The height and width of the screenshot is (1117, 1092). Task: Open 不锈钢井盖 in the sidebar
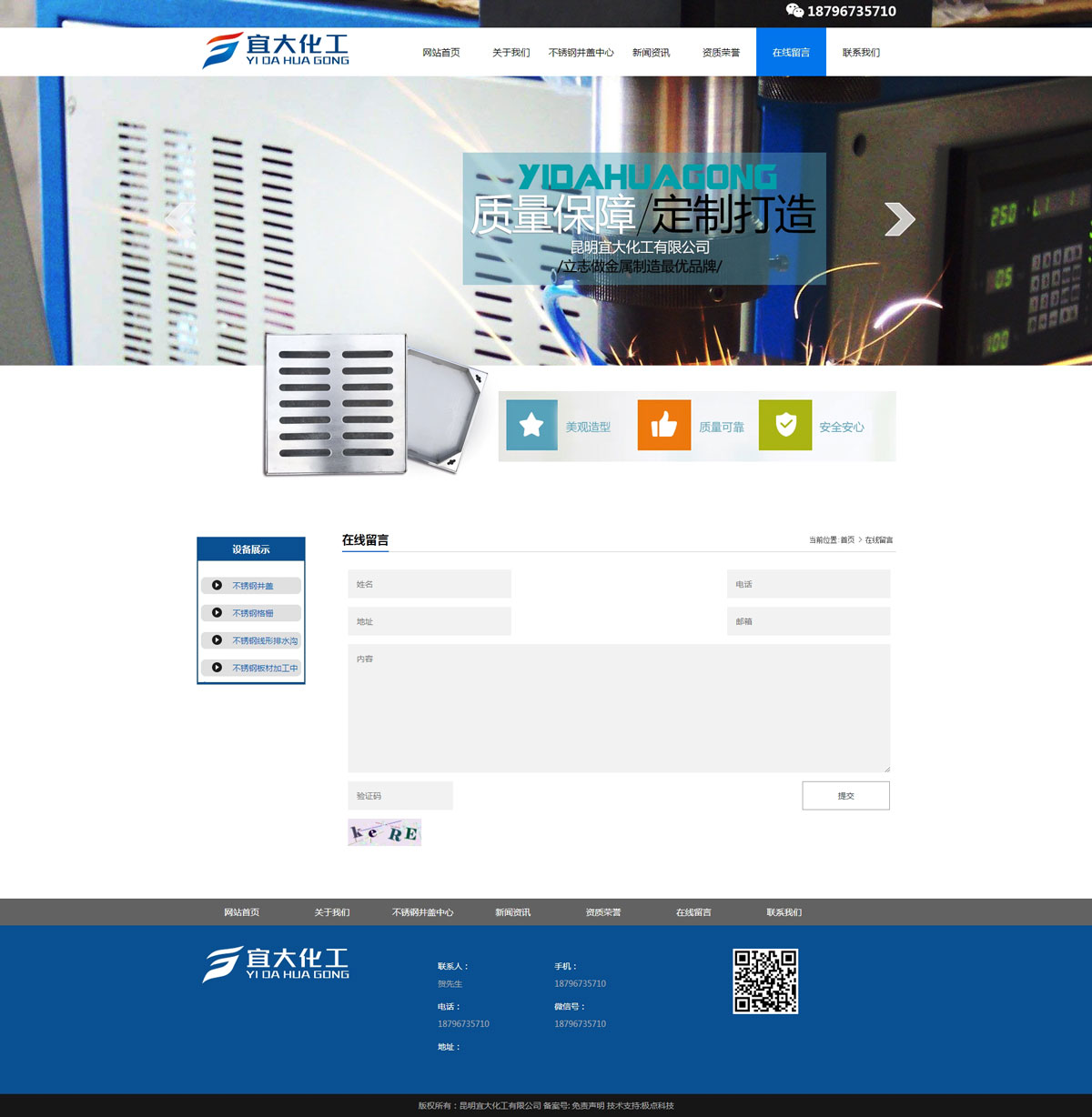click(252, 586)
